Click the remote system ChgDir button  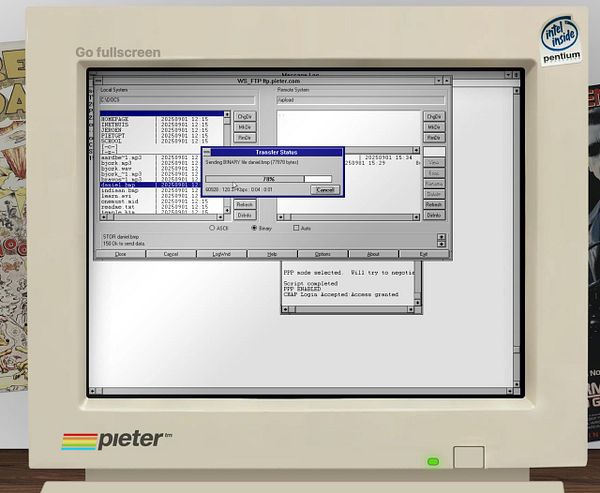click(434, 116)
